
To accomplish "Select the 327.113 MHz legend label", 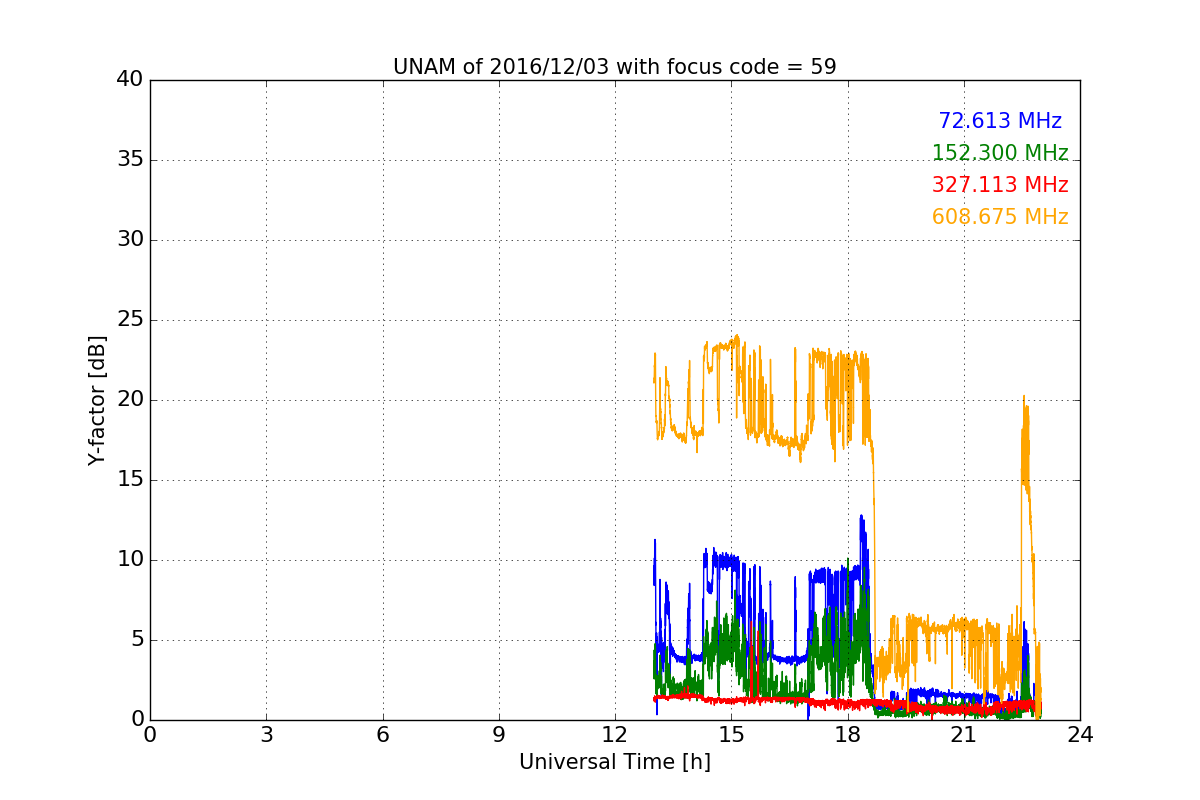I will [x=1000, y=185].
